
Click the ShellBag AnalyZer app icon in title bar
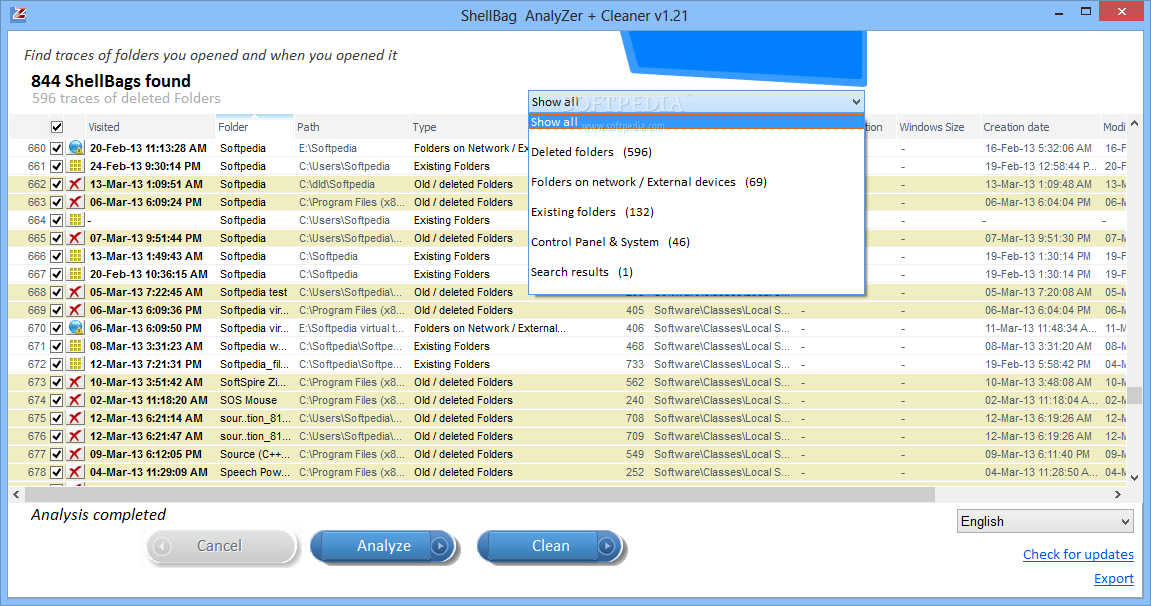pyautogui.click(x=19, y=13)
